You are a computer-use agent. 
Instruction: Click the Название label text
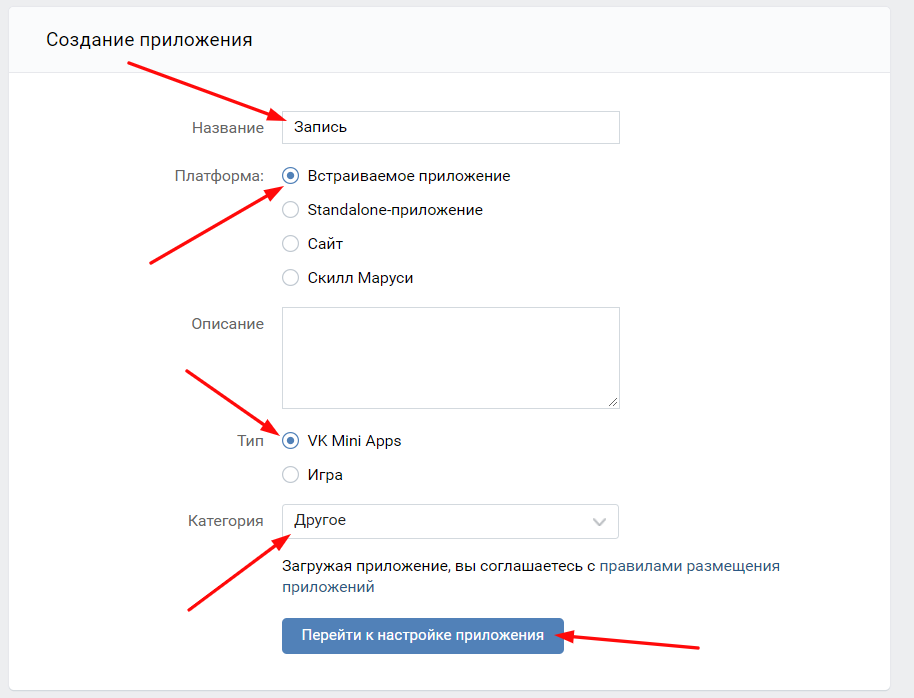coord(228,128)
